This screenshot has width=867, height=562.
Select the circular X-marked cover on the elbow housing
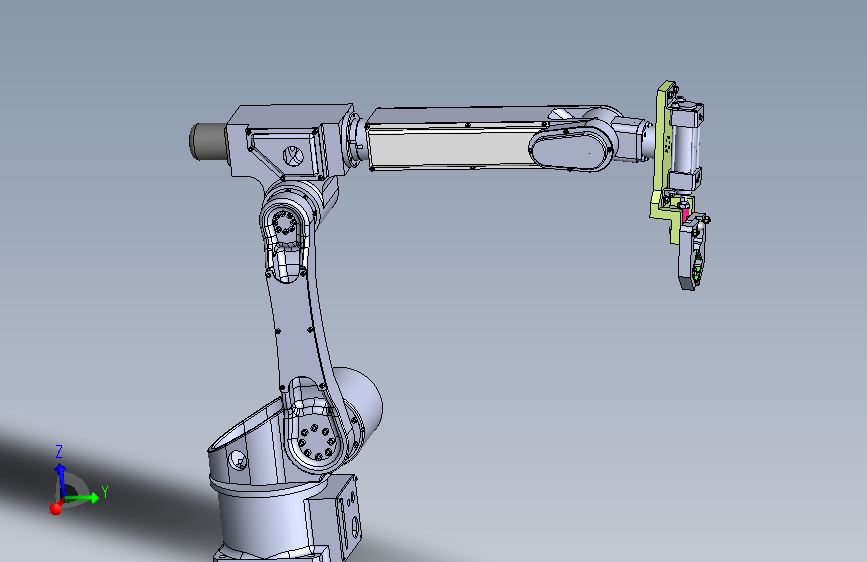[294, 155]
